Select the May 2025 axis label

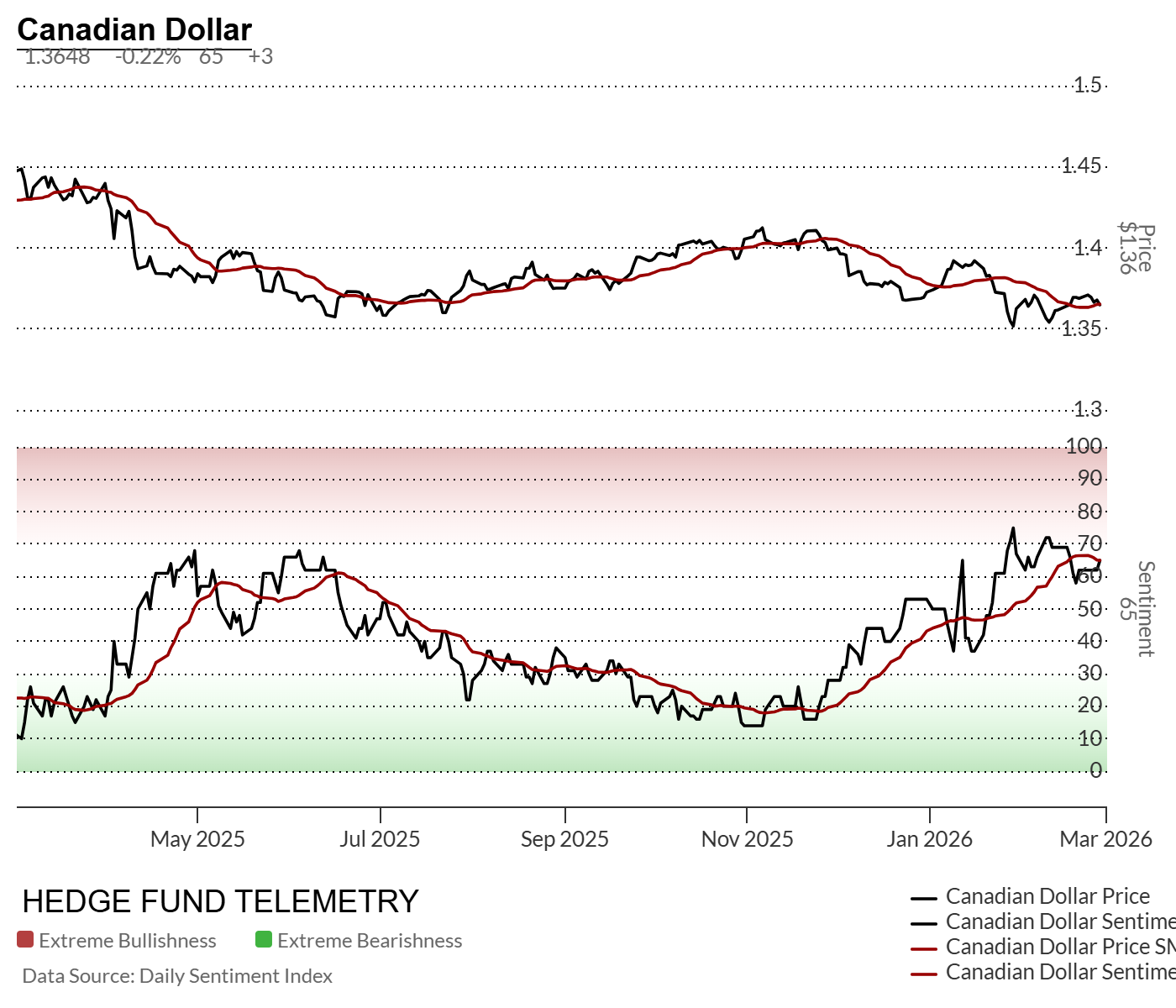pyautogui.click(x=197, y=838)
